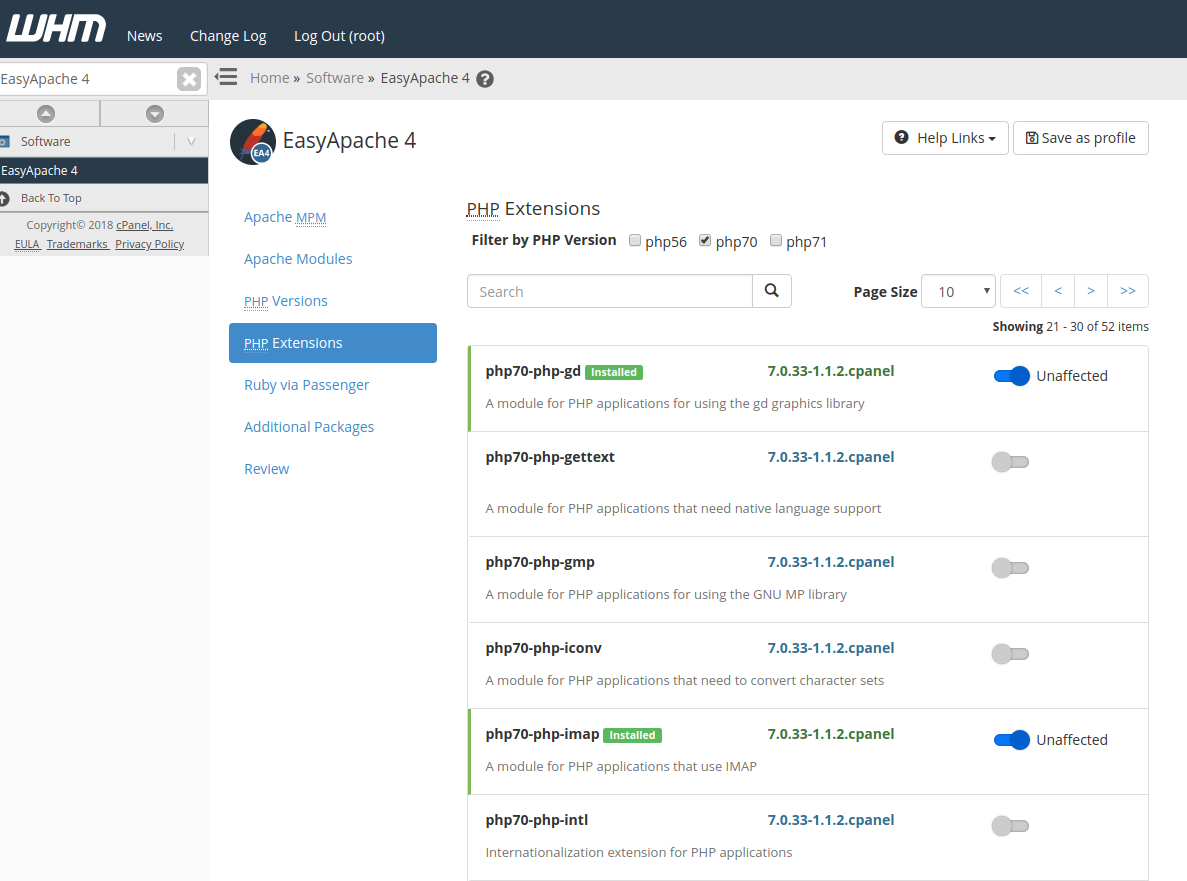This screenshot has width=1187, height=881.
Task: Collapse the Software sidebar section
Action: [x=191, y=141]
